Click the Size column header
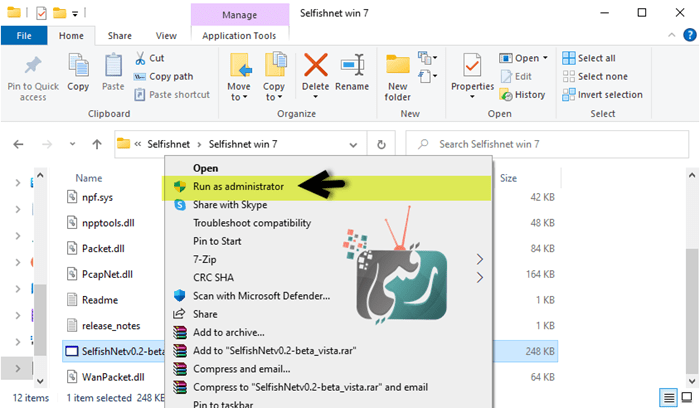This screenshot has width=700, height=408. coord(508,178)
